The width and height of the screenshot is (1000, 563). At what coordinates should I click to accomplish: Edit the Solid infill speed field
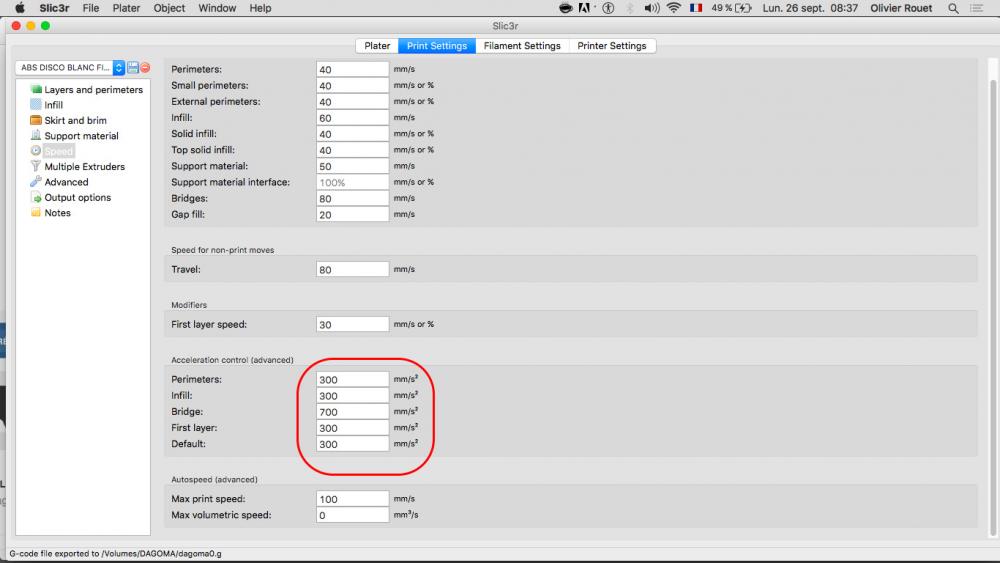(x=352, y=134)
